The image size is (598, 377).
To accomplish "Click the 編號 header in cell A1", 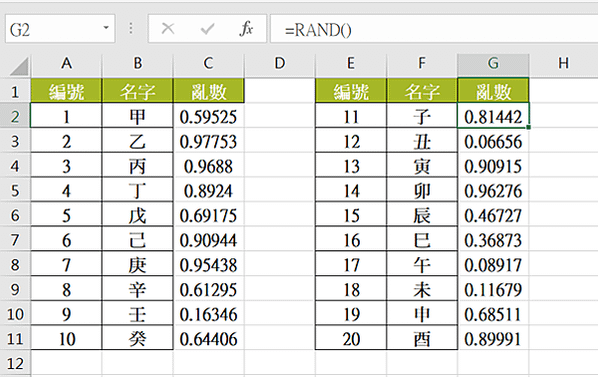I will pos(66,91).
